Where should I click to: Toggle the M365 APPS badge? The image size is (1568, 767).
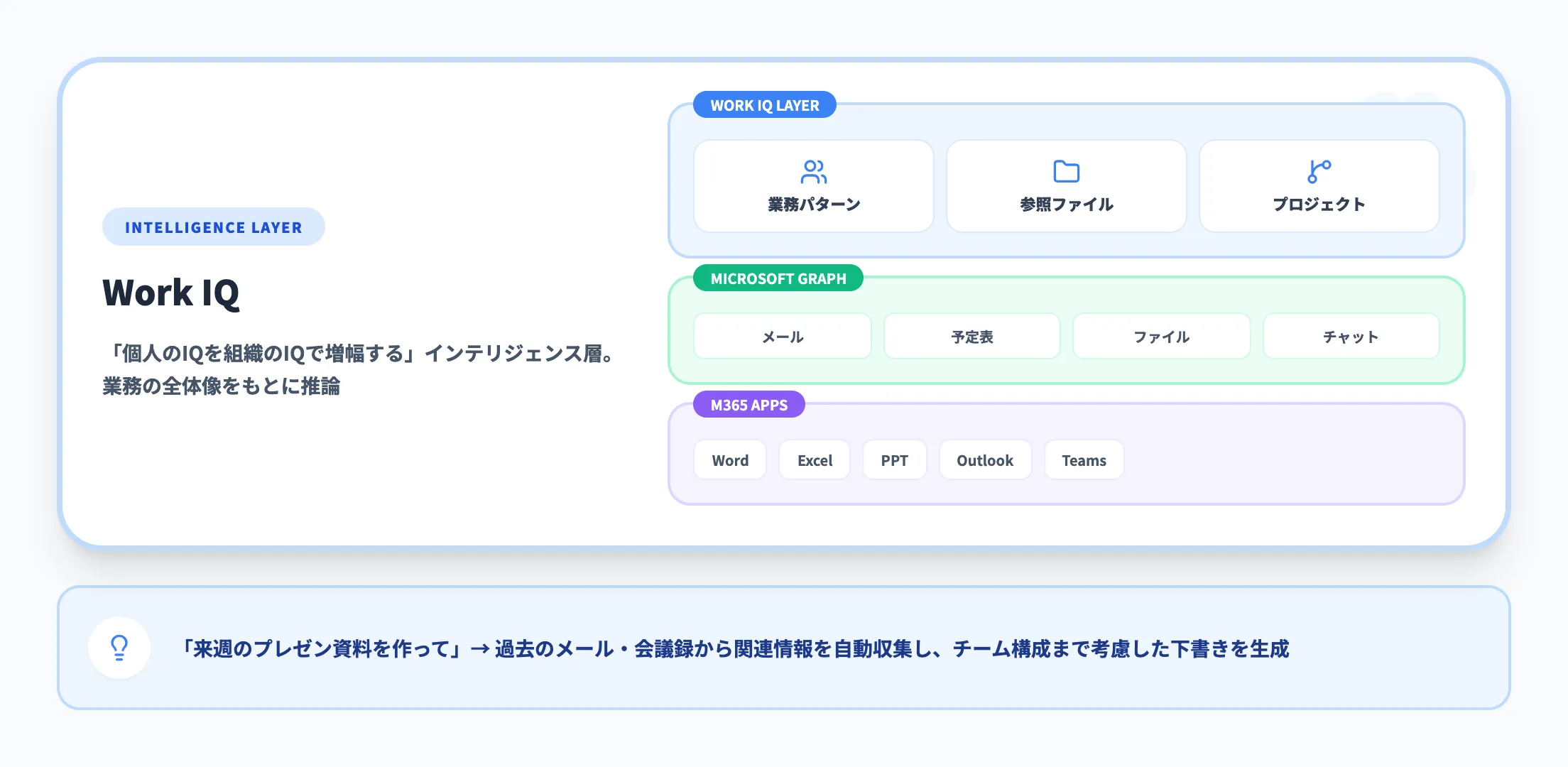(748, 405)
